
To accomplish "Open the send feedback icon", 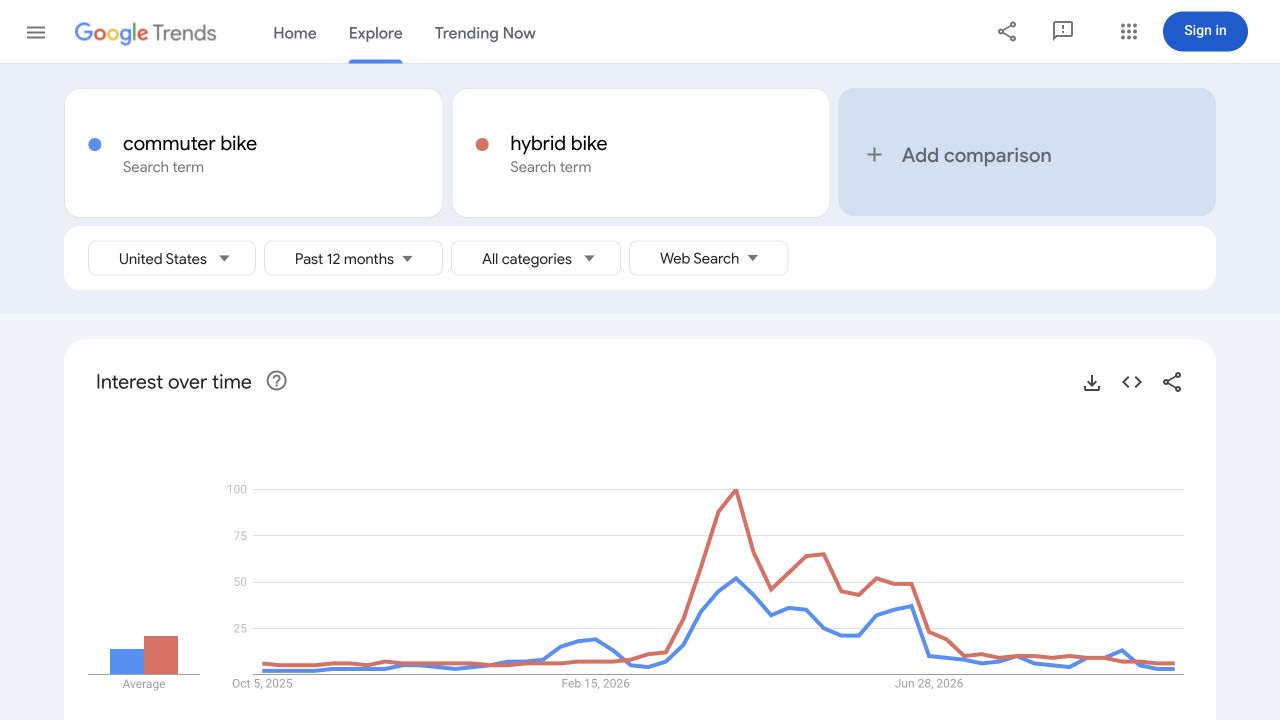I will (1063, 32).
